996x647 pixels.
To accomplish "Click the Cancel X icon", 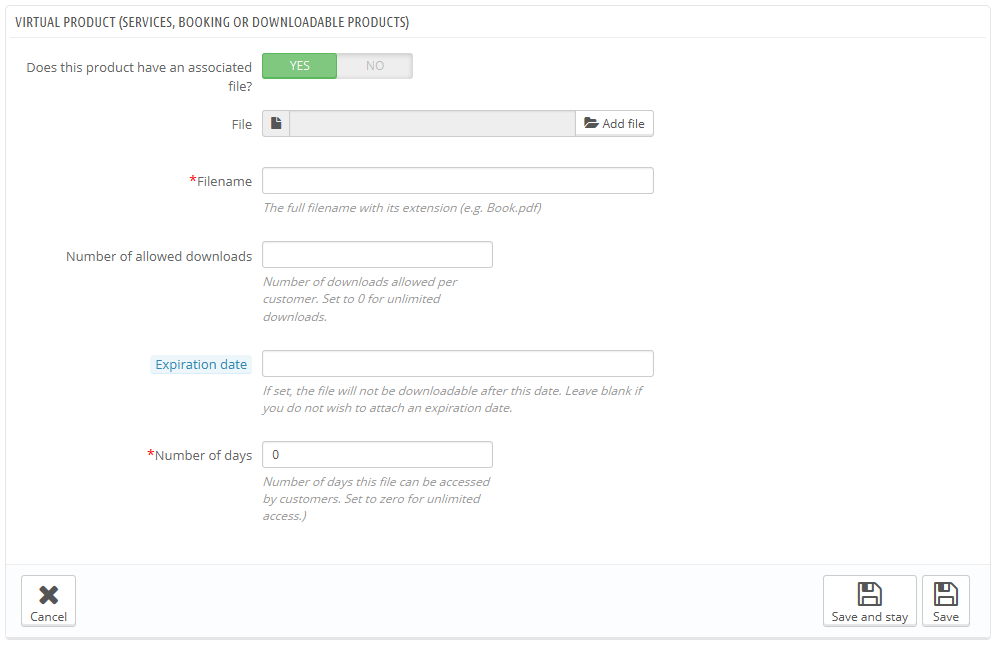I will pyautogui.click(x=48, y=595).
